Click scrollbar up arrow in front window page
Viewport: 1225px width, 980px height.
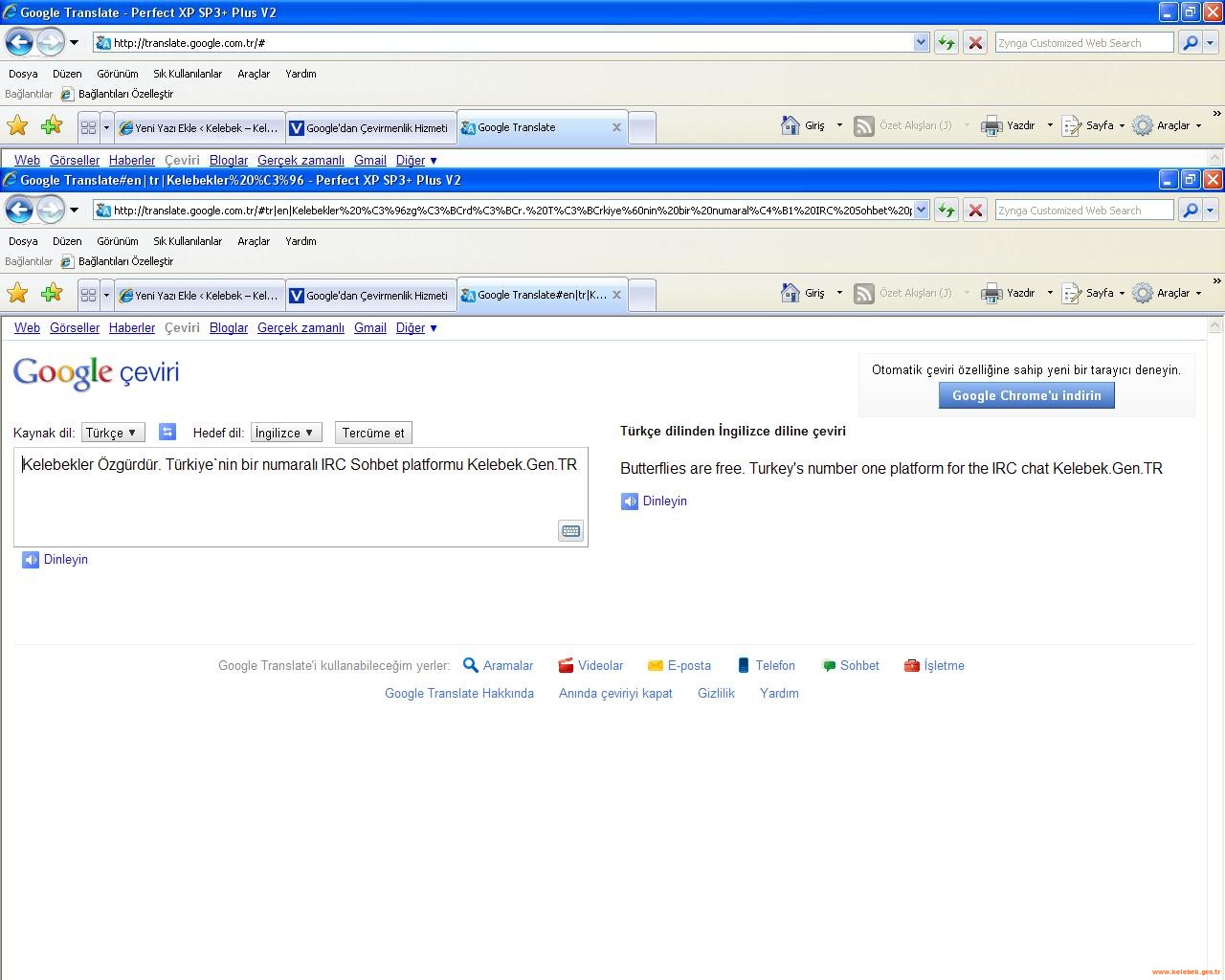coord(1215,326)
